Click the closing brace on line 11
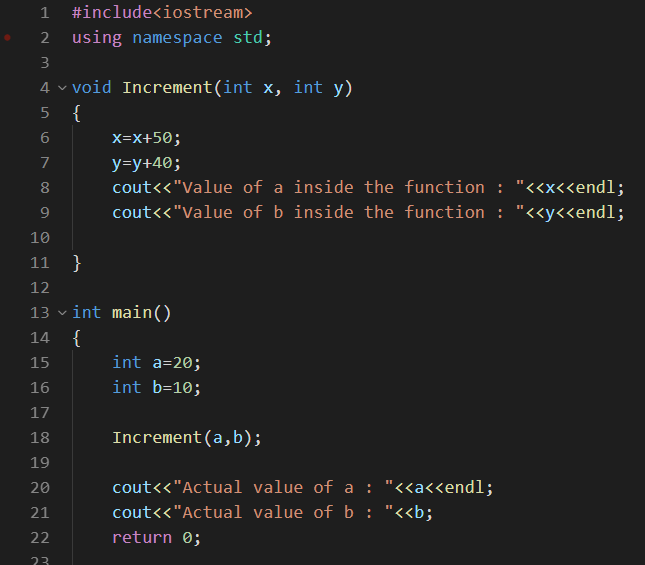 77,263
